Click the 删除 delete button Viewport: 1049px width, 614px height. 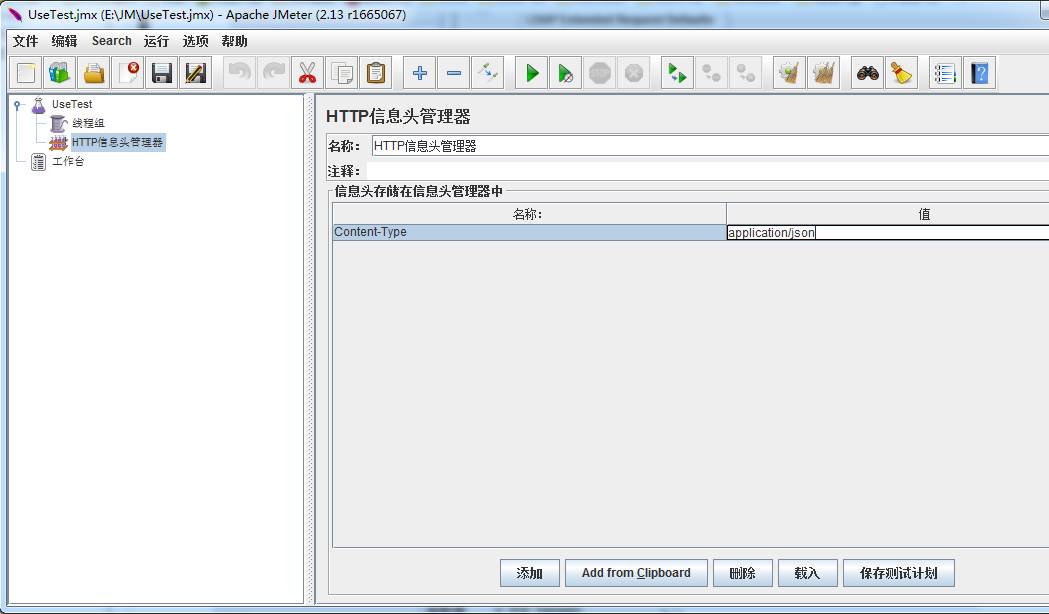click(x=743, y=573)
